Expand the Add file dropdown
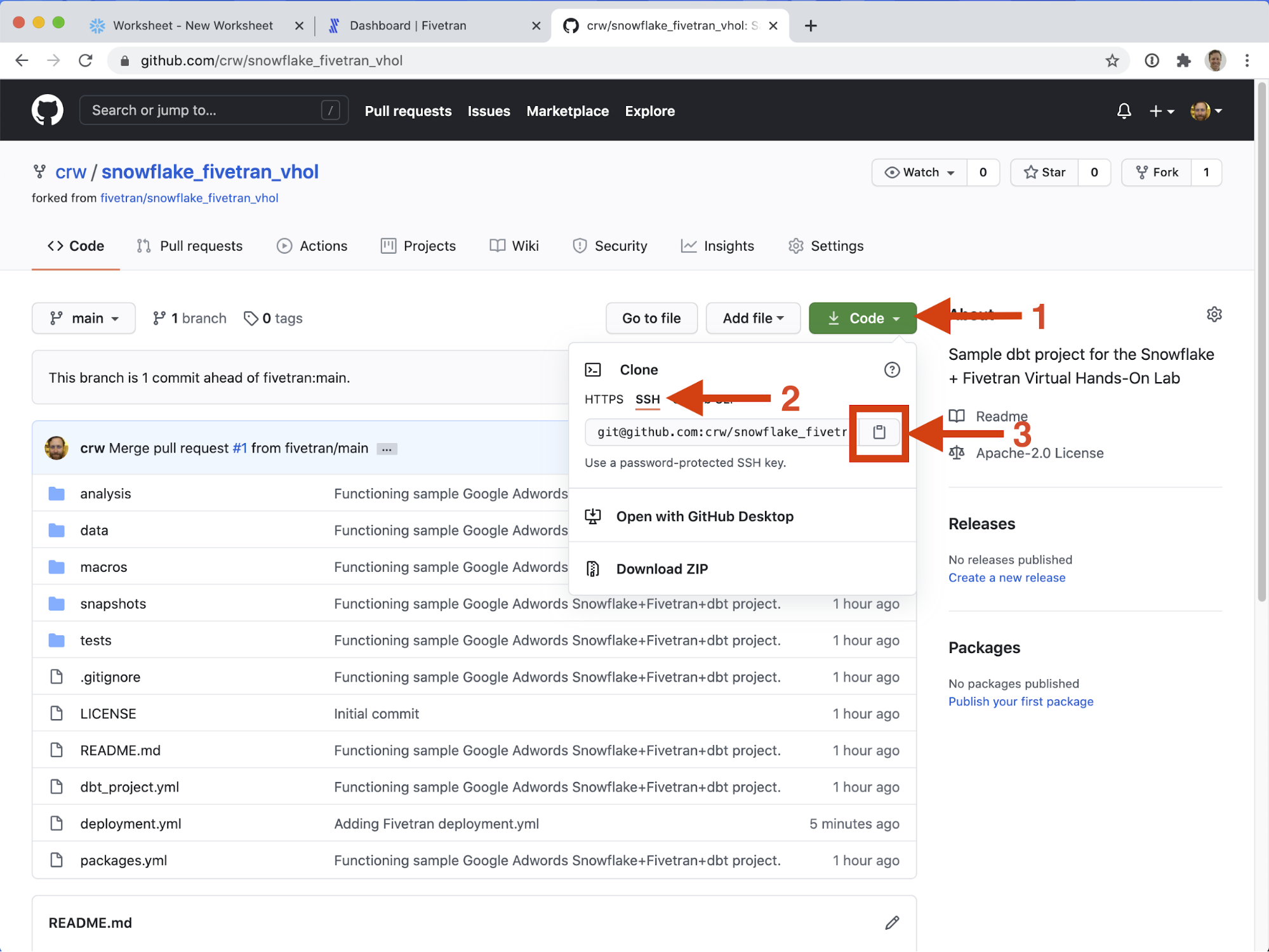This screenshot has height=952, width=1269. pos(752,319)
